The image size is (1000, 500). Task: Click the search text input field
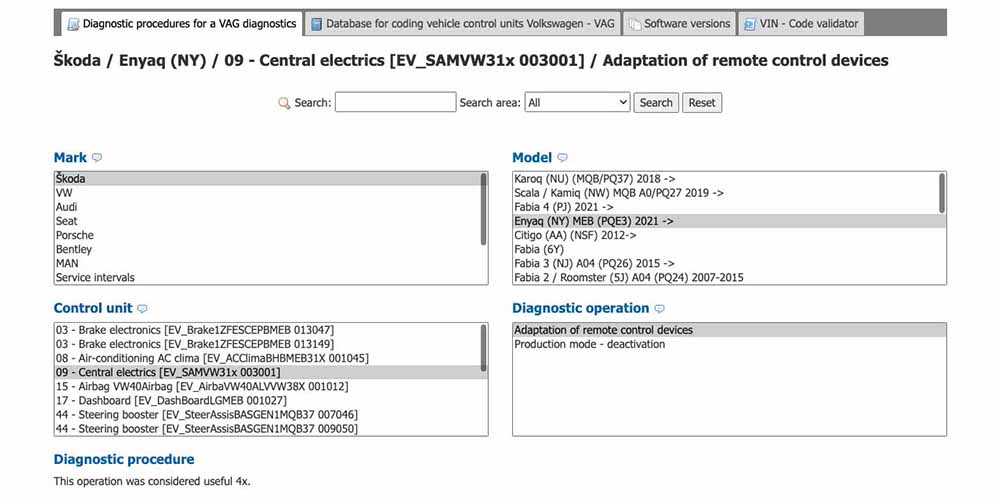pyautogui.click(x=395, y=102)
